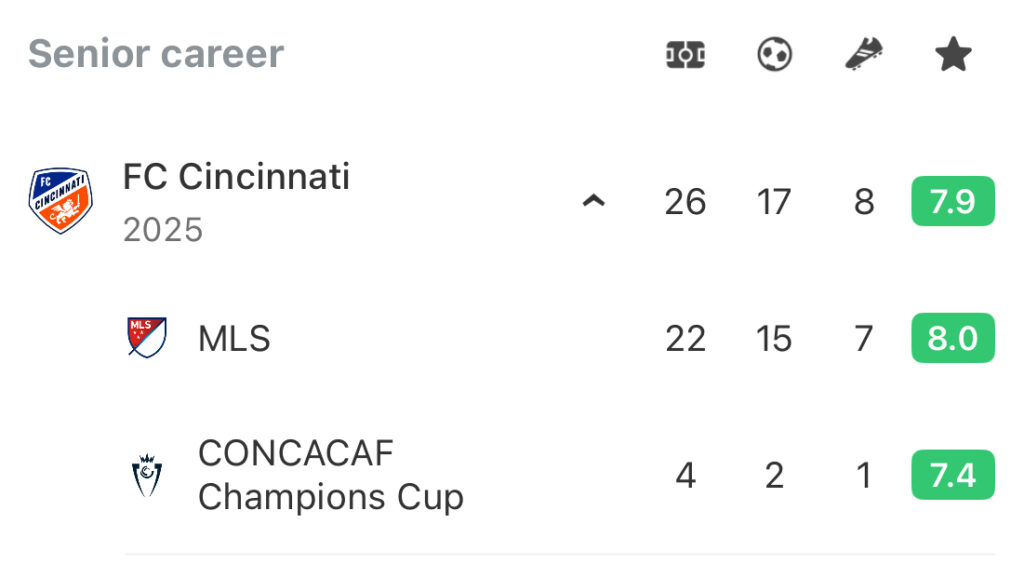This screenshot has height=578, width=1024.
Task: Open the FC Cincinnati team name
Action: [x=236, y=177]
